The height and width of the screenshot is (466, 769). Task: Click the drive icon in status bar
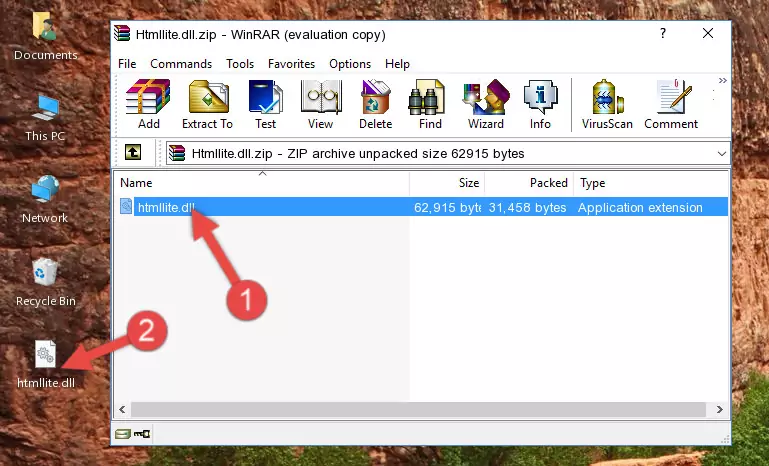click(x=123, y=434)
